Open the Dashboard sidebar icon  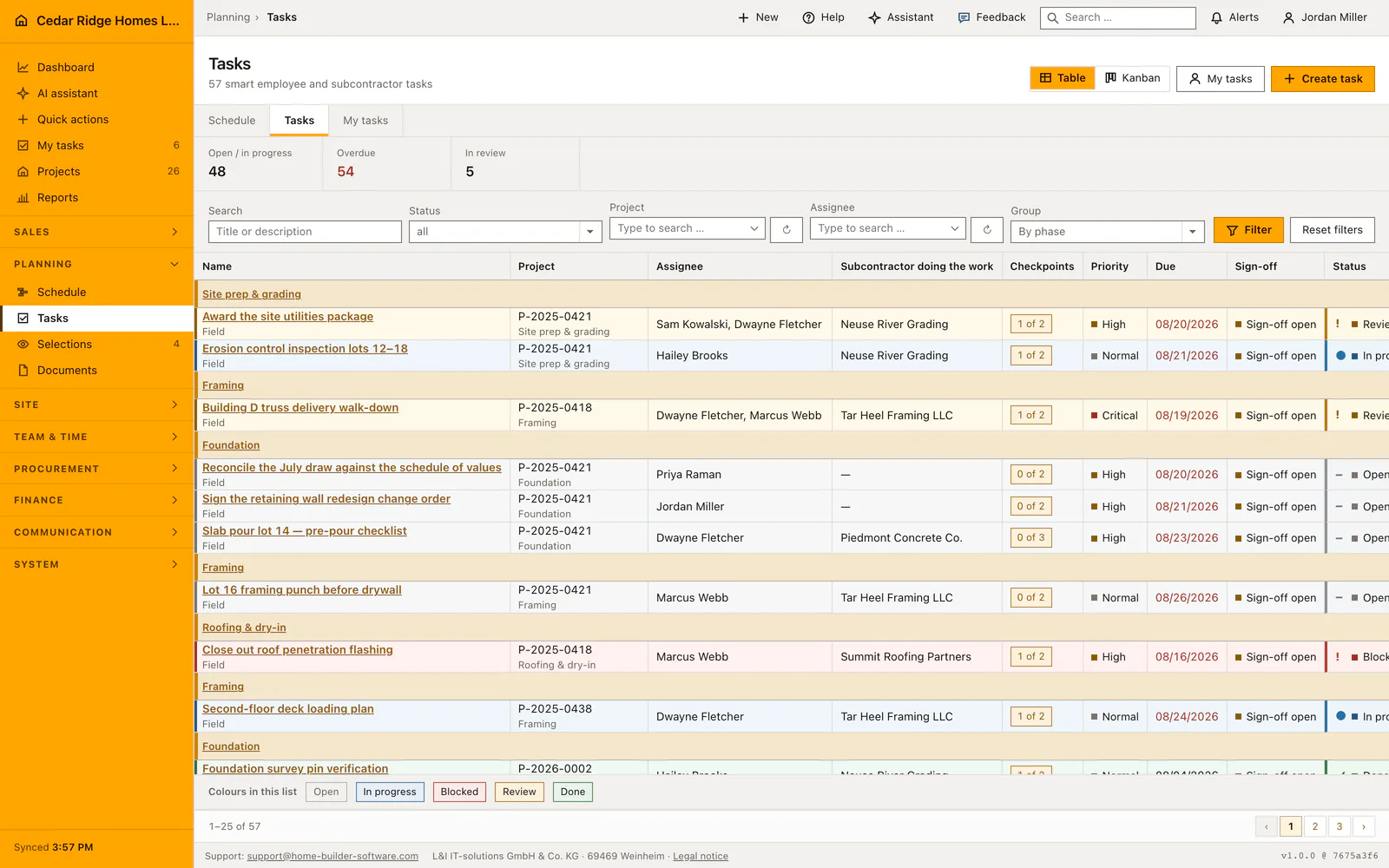(23, 68)
